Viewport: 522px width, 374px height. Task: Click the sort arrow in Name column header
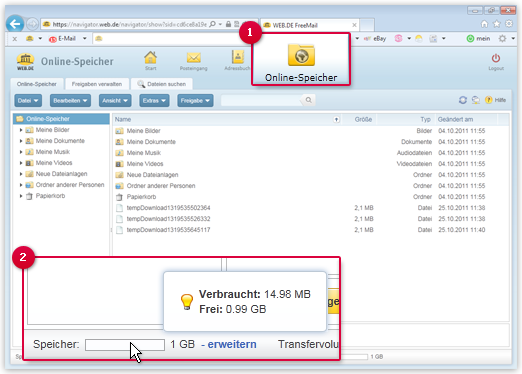336,120
